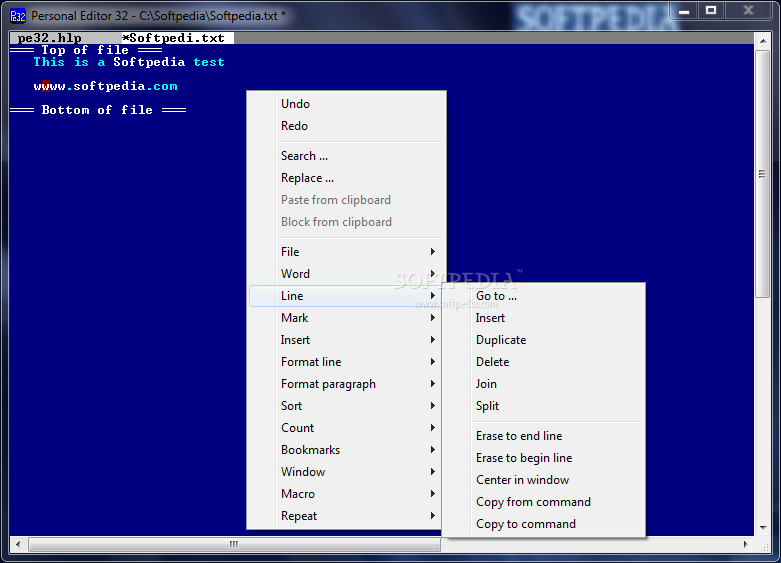
Task: Choose Erase to begin line
Action: tap(543, 457)
